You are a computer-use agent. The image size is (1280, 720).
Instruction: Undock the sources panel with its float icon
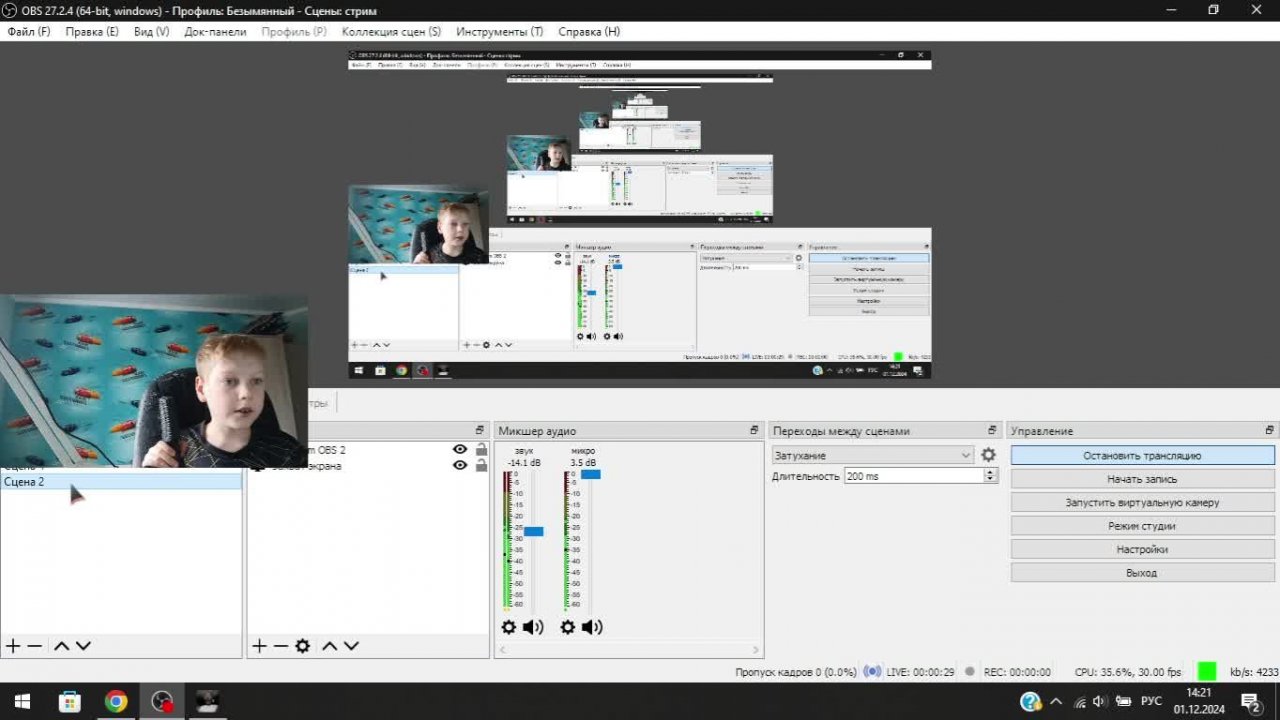(x=482, y=430)
